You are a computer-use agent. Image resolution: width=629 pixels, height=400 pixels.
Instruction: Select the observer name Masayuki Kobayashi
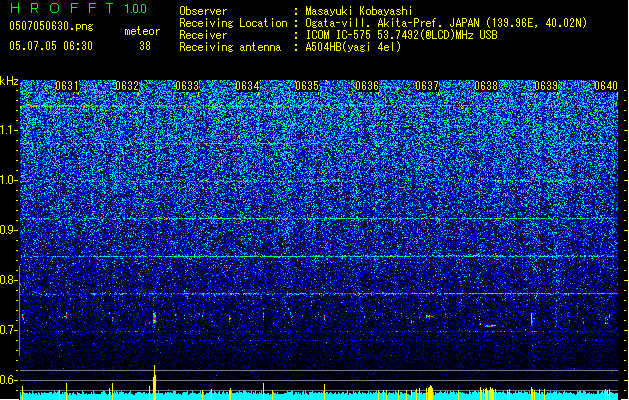tap(359, 11)
